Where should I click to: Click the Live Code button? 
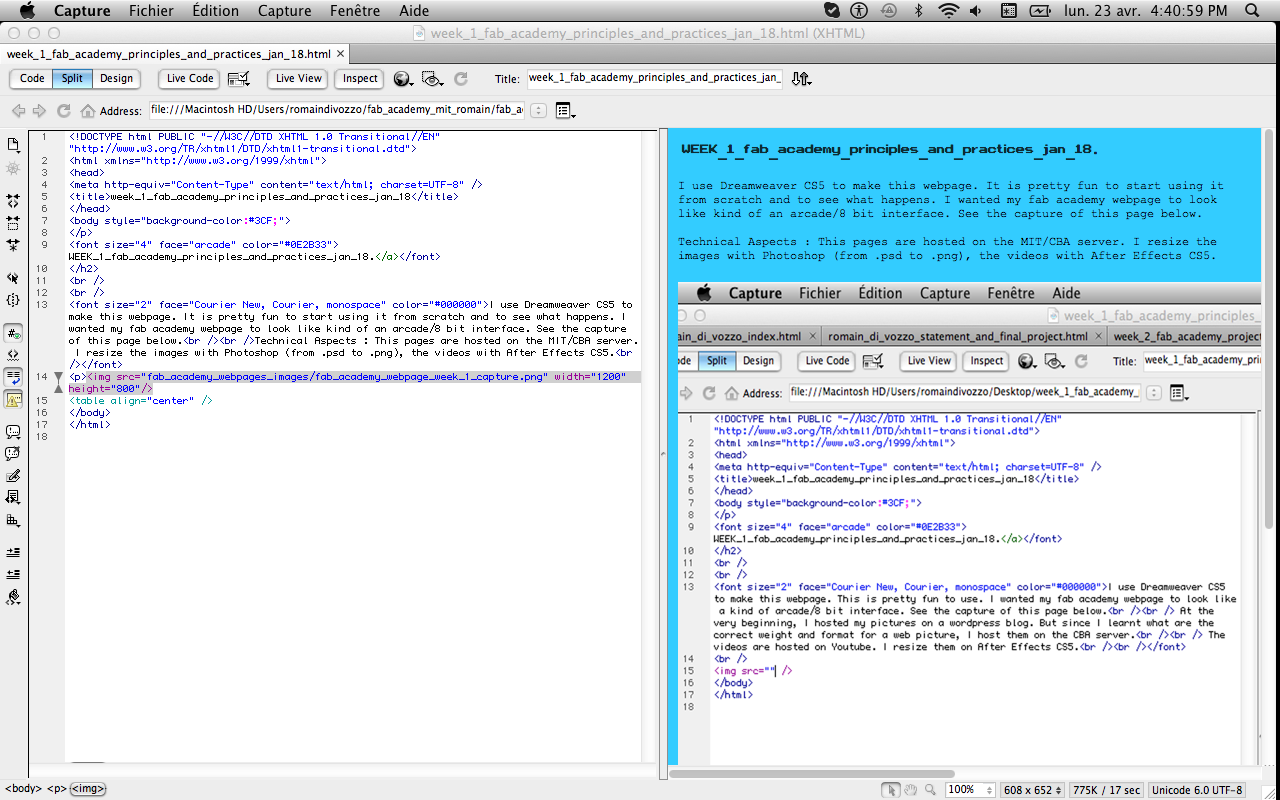[188, 78]
